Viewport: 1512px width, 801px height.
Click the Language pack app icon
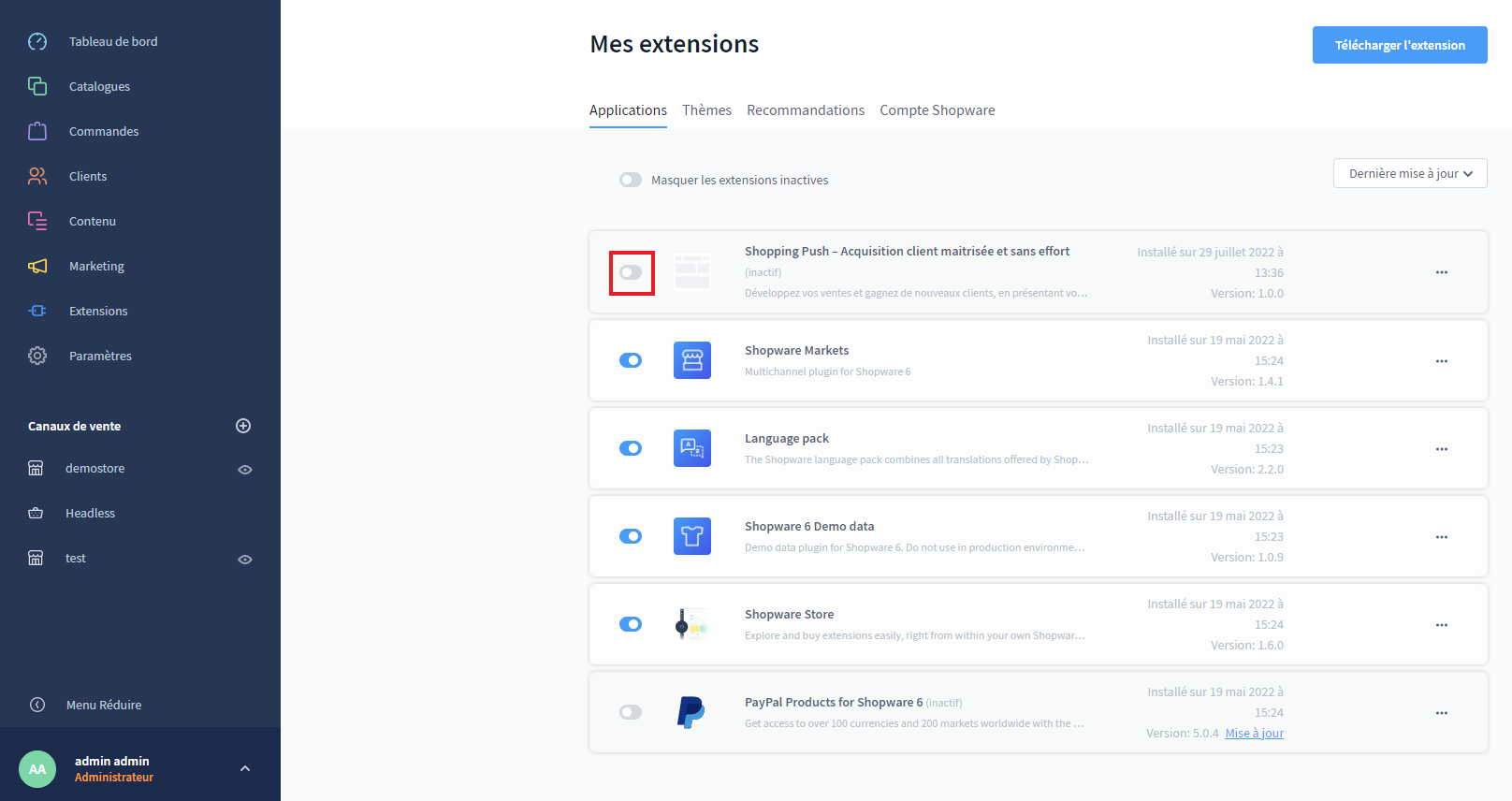692,448
